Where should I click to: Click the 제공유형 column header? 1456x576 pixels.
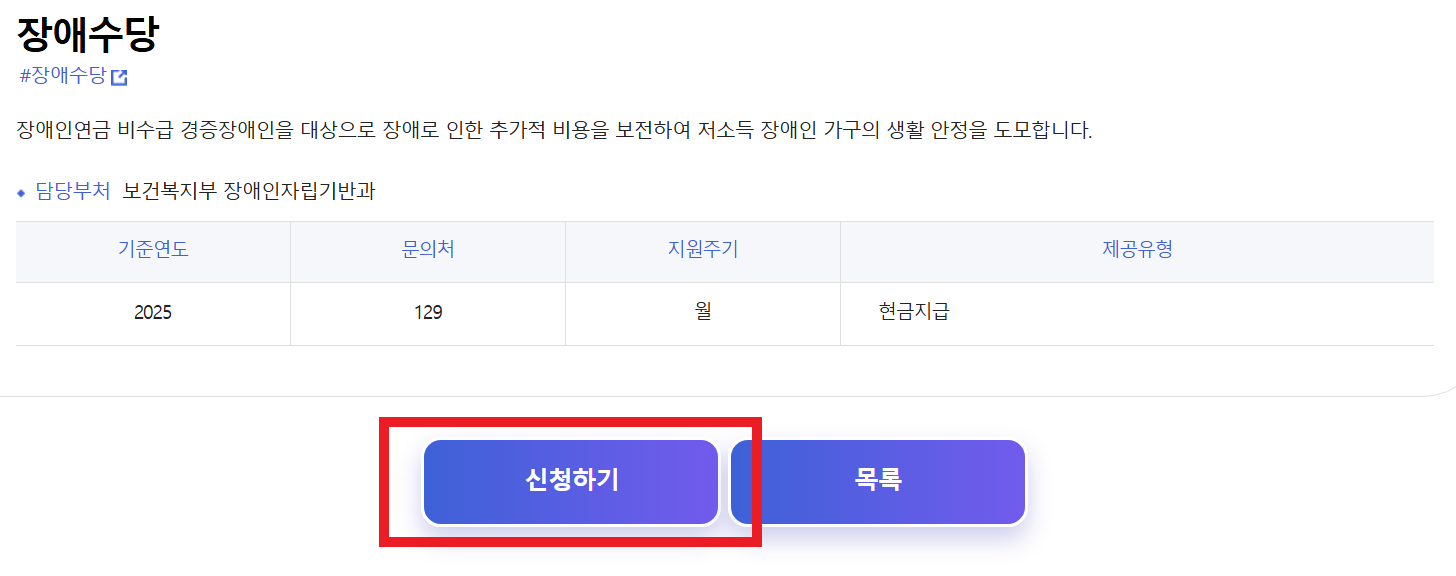[x=1136, y=251]
